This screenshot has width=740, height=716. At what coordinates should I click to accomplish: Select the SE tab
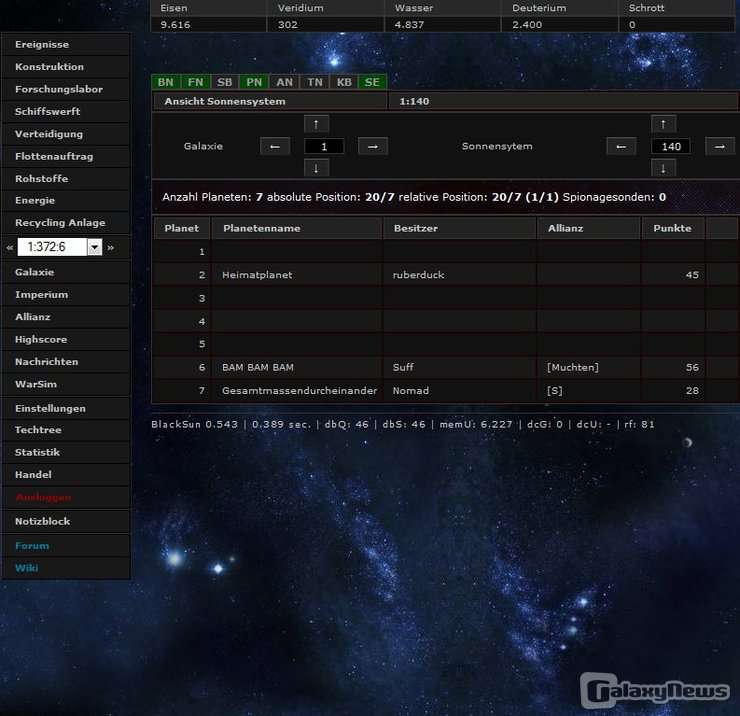[372, 82]
